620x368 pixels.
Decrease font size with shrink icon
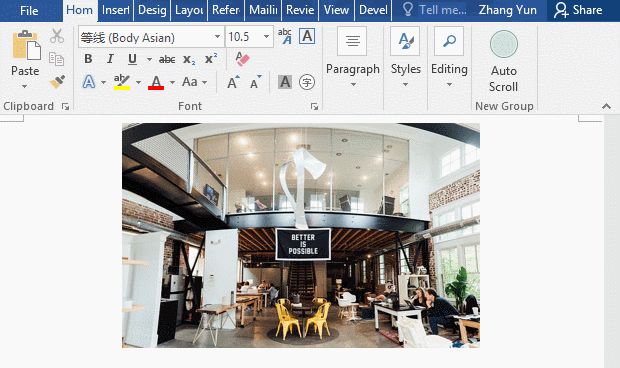[256, 82]
